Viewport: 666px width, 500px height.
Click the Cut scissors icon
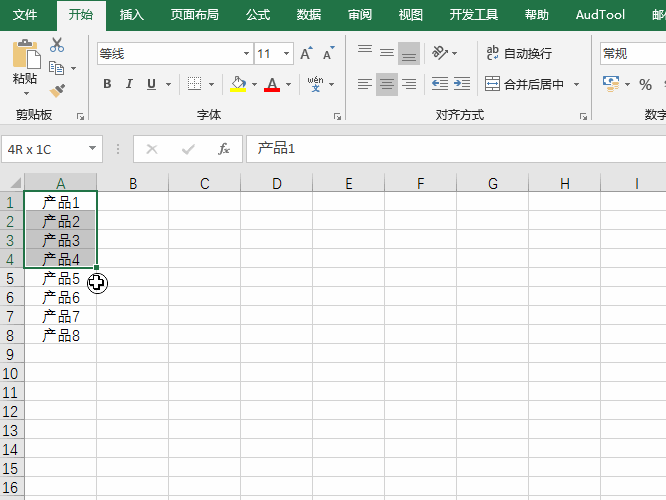[x=56, y=45]
